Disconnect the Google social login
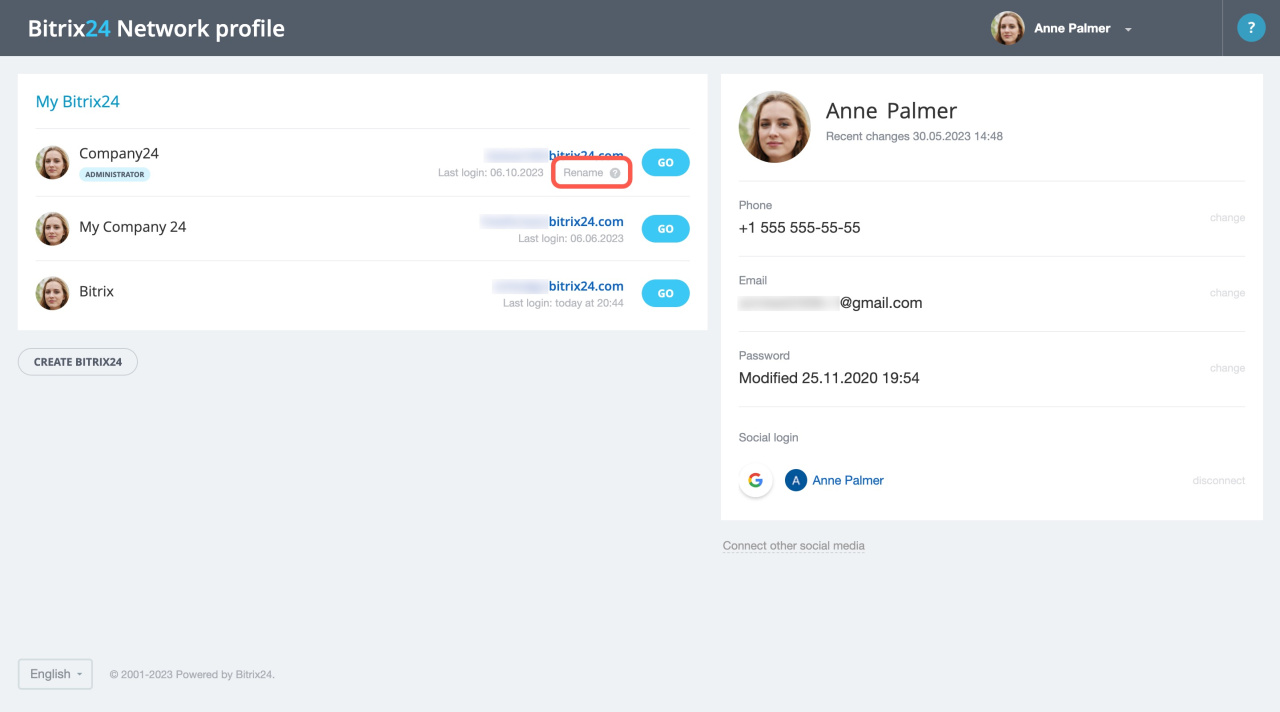The width and height of the screenshot is (1280, 712). (1218, 481)
